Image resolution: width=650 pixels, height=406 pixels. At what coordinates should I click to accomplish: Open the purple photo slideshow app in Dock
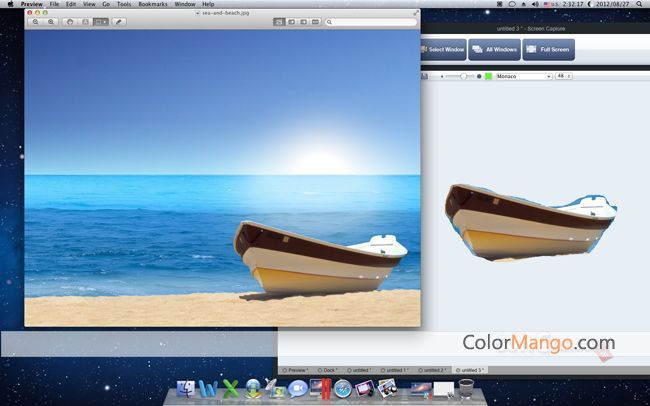click(x=365, y=389)
